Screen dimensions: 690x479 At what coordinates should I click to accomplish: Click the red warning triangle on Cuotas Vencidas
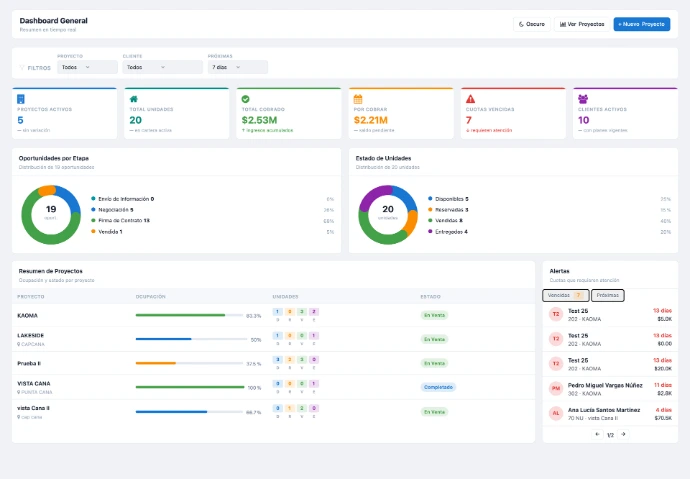point(470,99)
